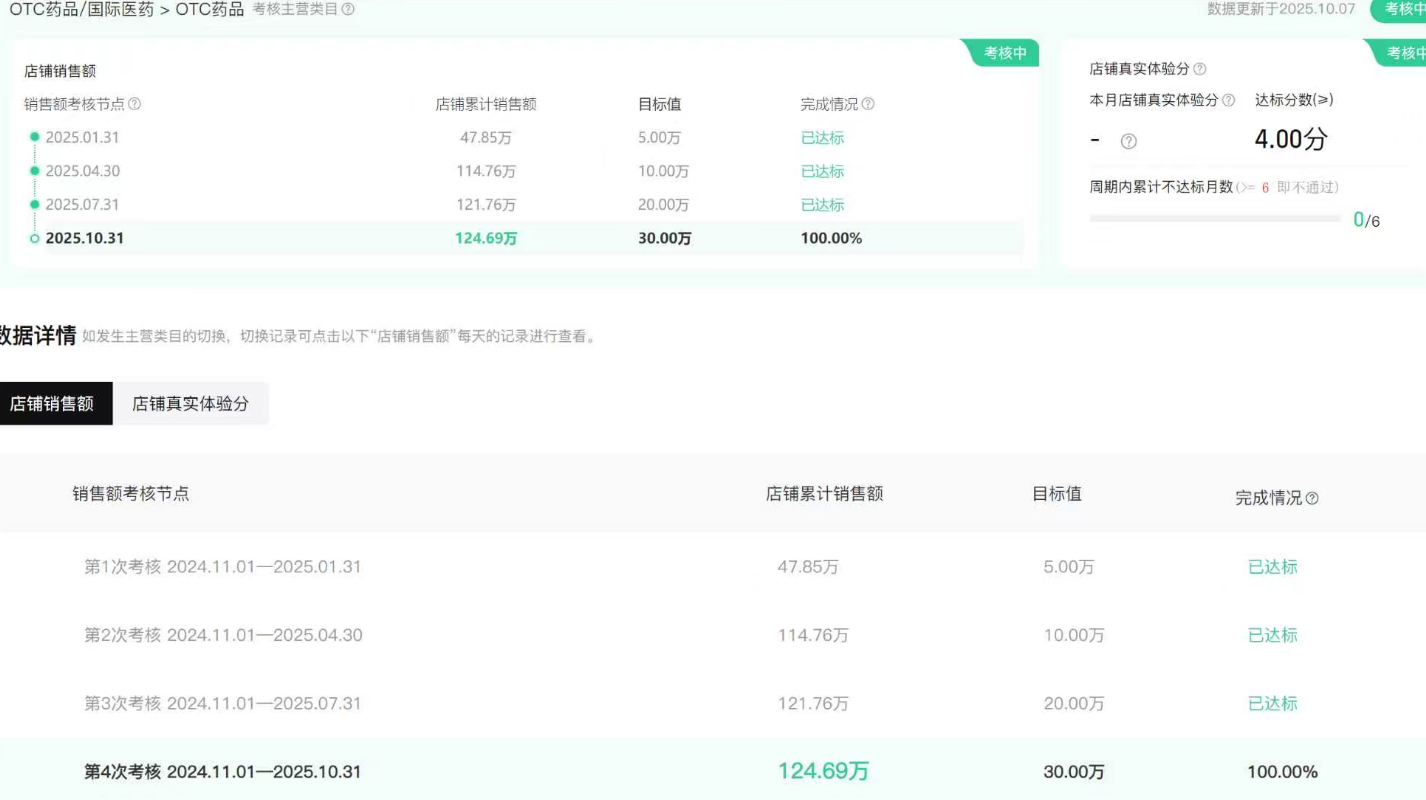The width and height of the screenshot is (1426, 800).
Task: Click help icon next to 本月店铺真实体验分
Action: click(1229, 100)
